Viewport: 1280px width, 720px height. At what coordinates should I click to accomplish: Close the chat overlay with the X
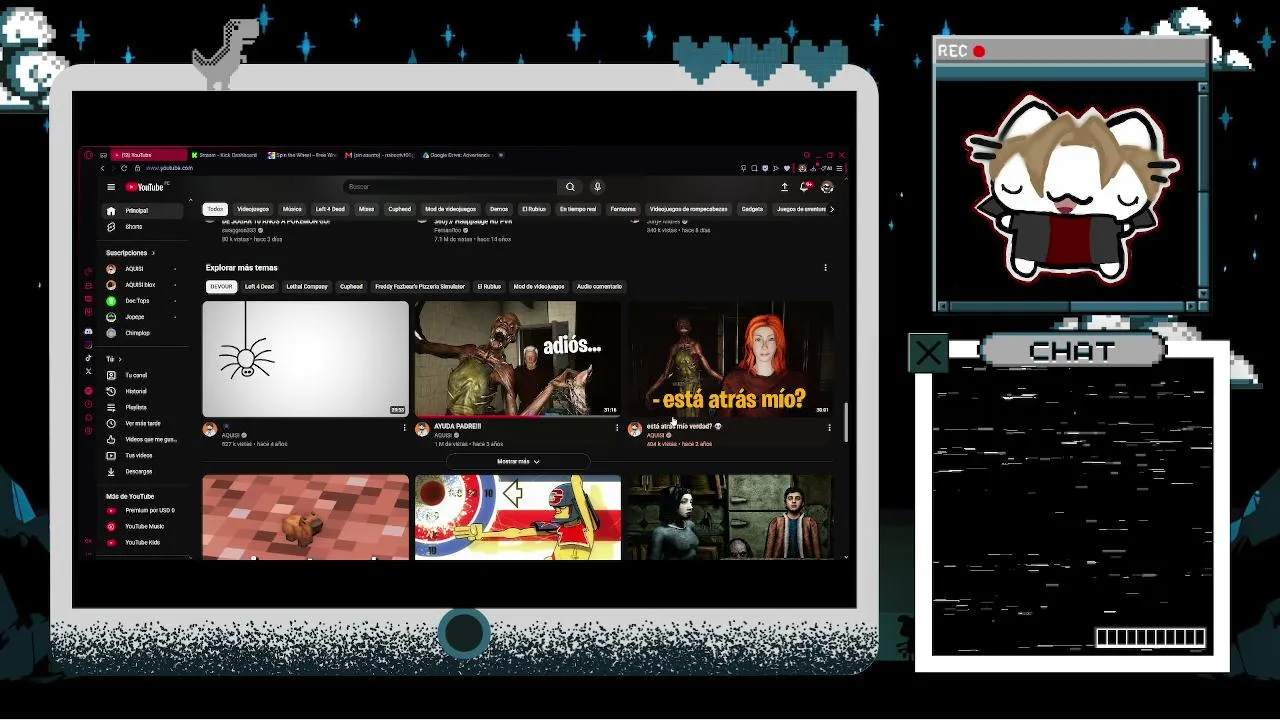929,353
